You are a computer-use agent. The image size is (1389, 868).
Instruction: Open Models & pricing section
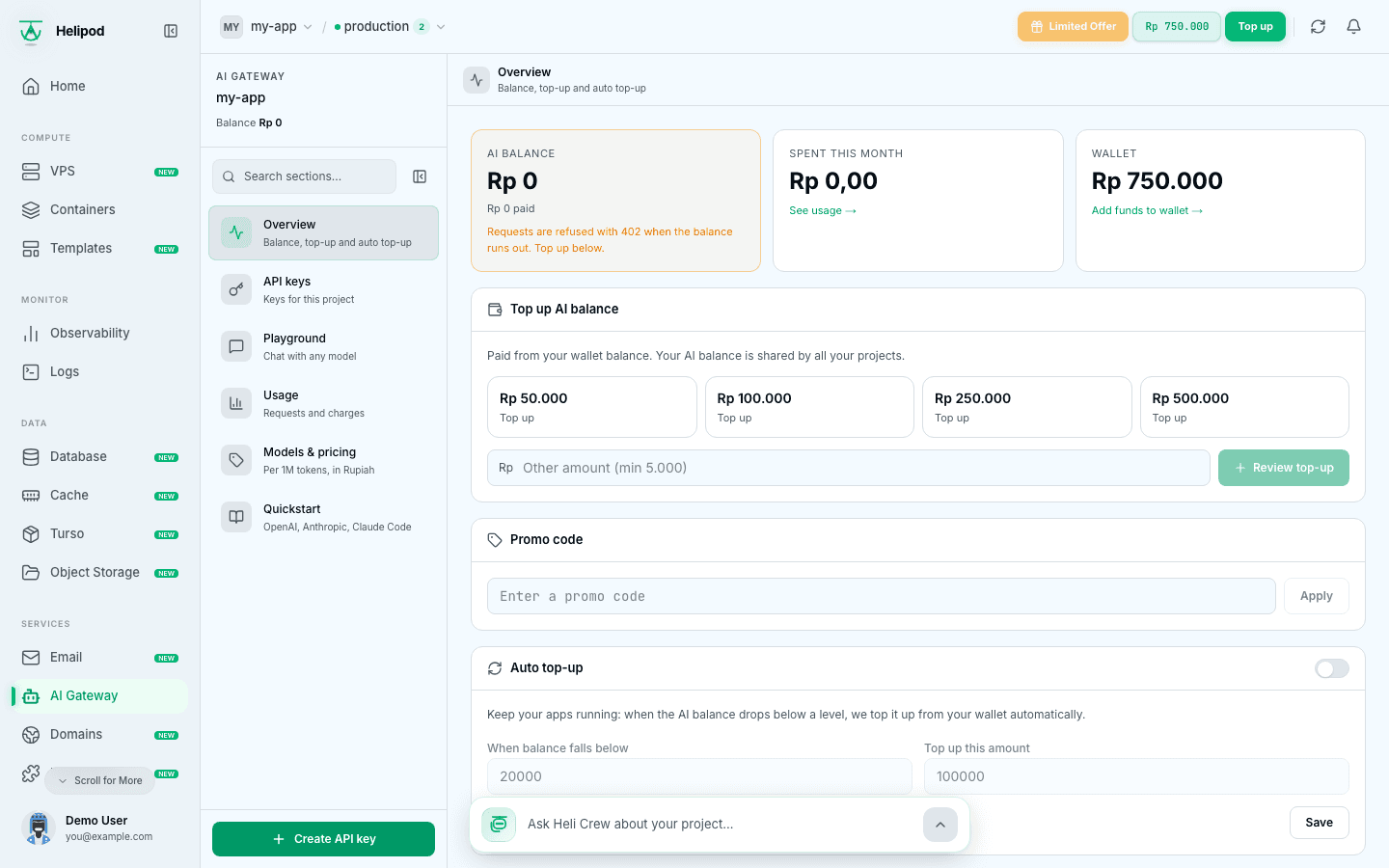click(x=323, y=460)
